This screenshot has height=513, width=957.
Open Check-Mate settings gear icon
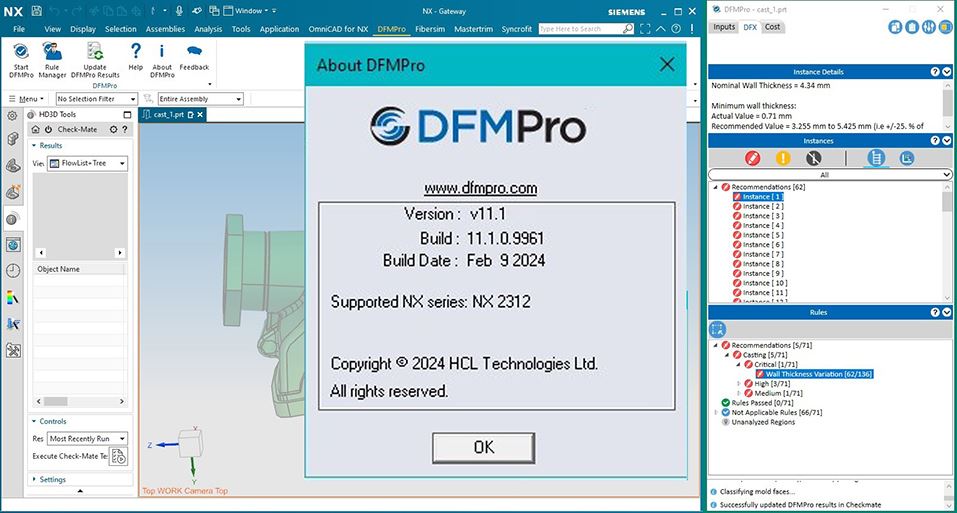click(113, 129)
